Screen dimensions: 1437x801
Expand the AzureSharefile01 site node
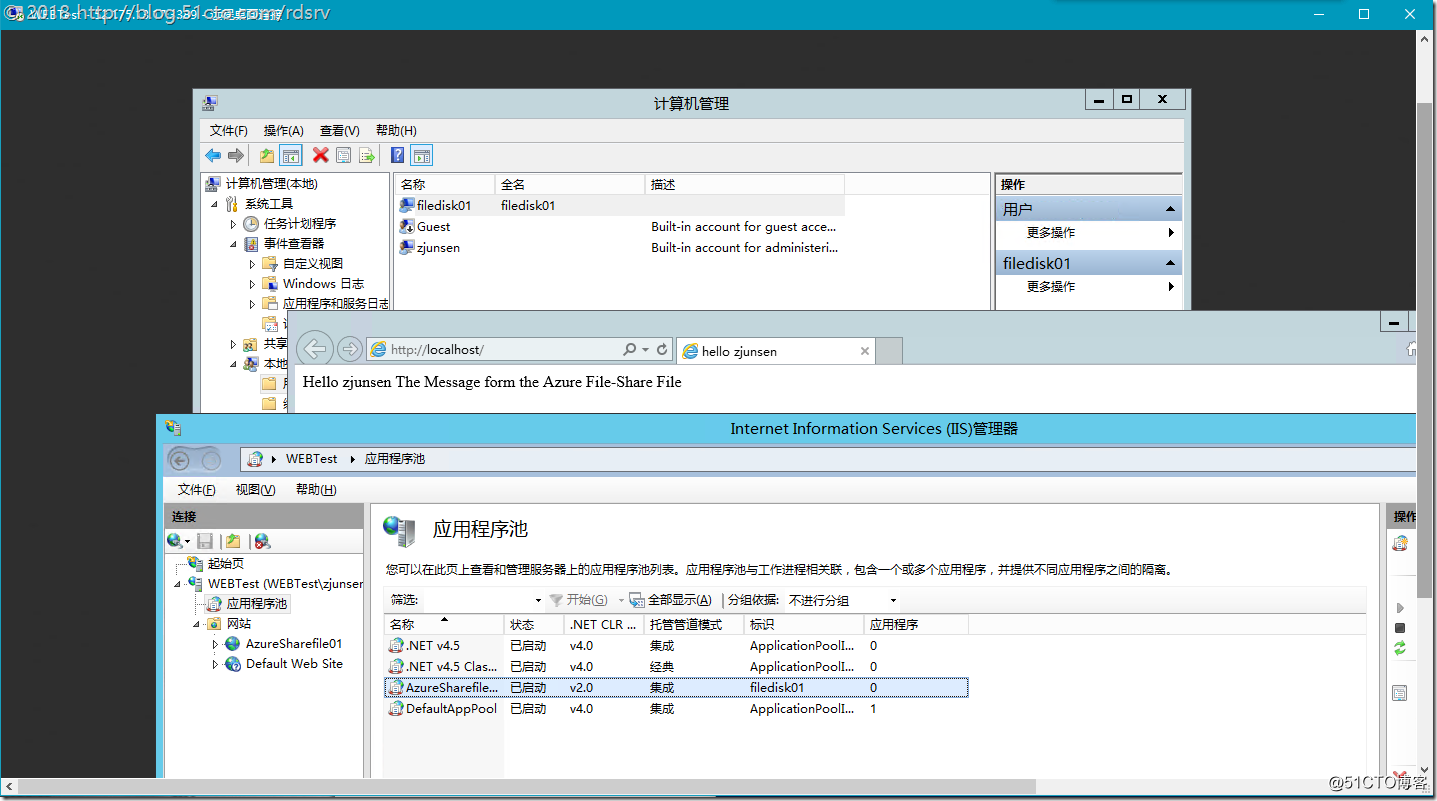point(215,644)
